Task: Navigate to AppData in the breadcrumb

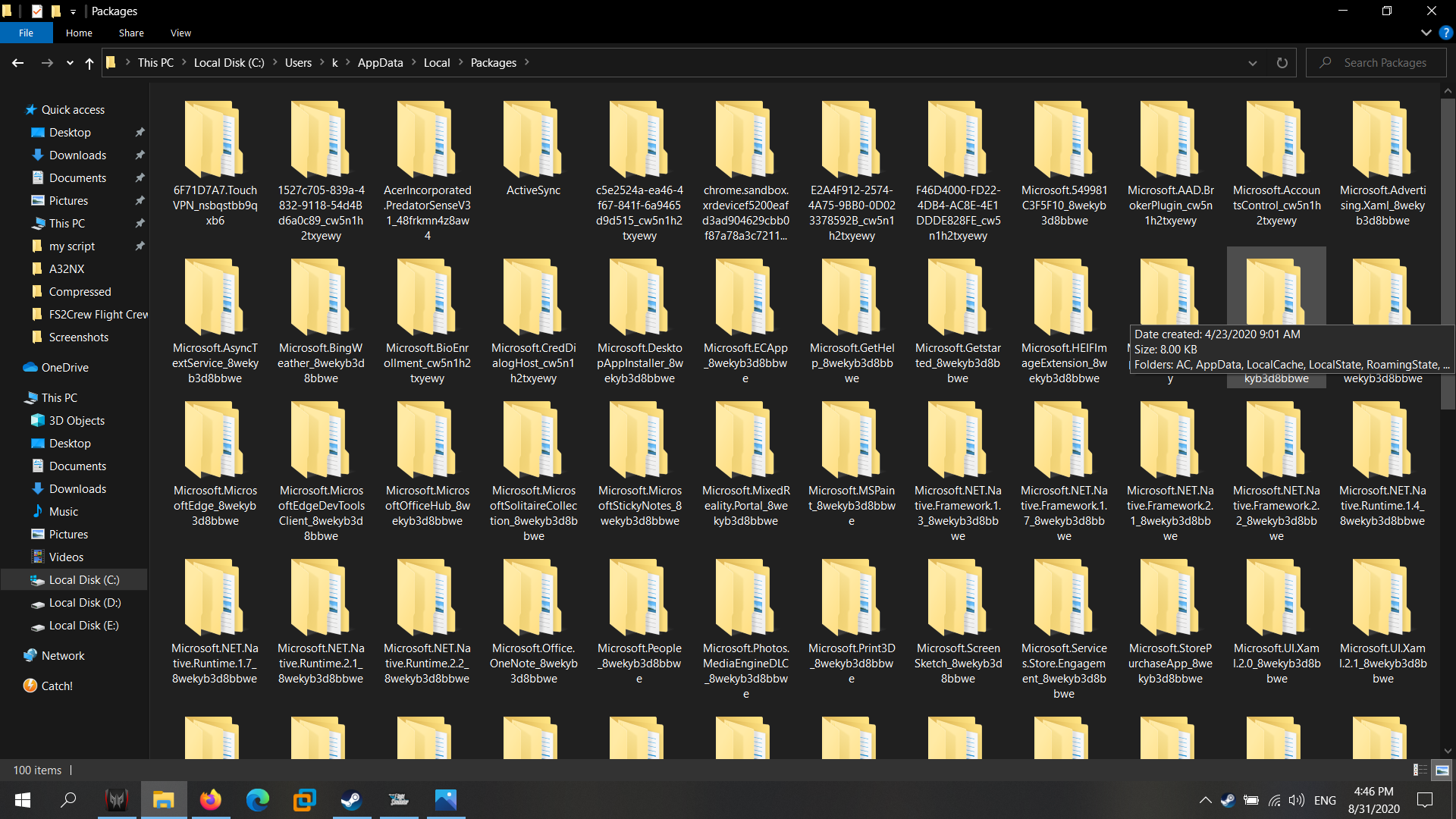Action: click(380, 63)
